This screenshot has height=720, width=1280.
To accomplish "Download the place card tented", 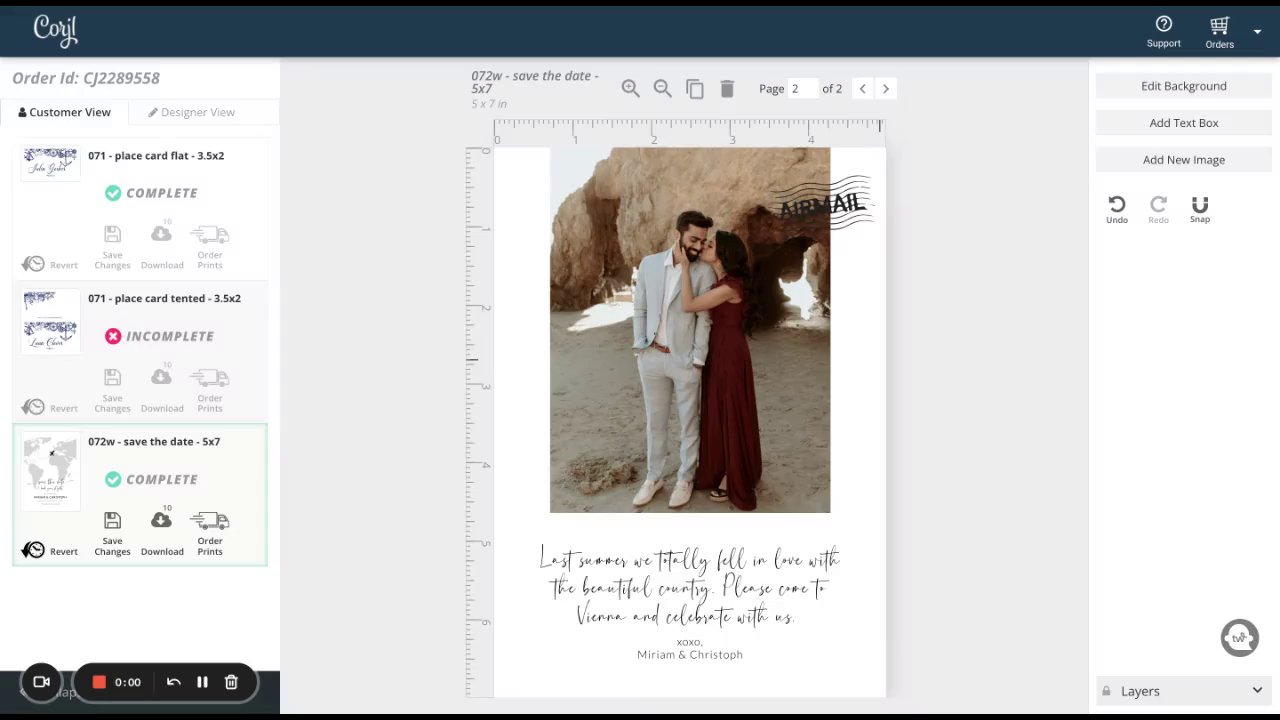I will pyautogui.click(x=162, y=390).
